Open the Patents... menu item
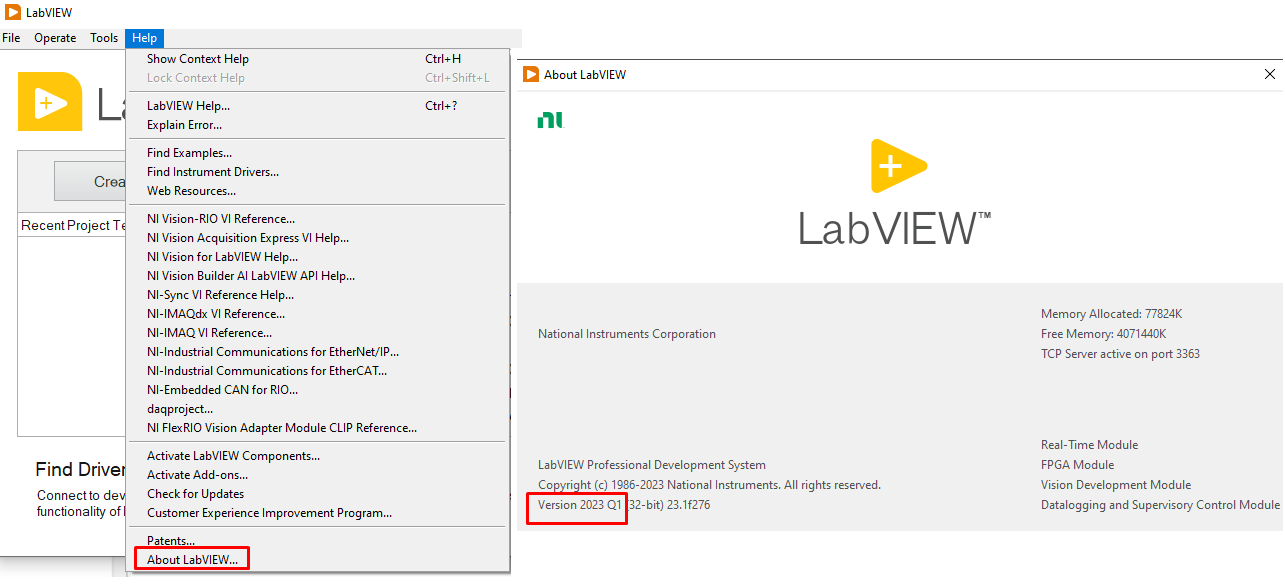Image resolution: width=1285 pixels, height=585 pixels. point(171,541)
